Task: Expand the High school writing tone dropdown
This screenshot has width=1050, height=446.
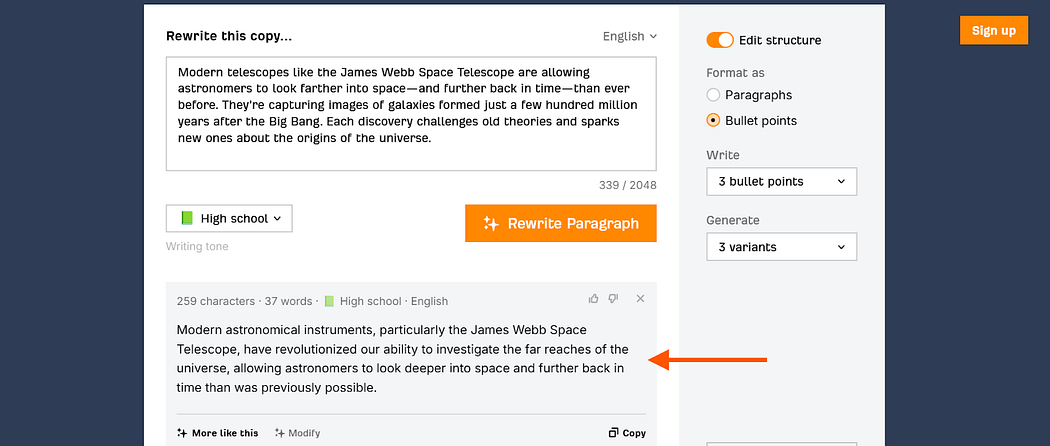Action: tap(229, 218)
